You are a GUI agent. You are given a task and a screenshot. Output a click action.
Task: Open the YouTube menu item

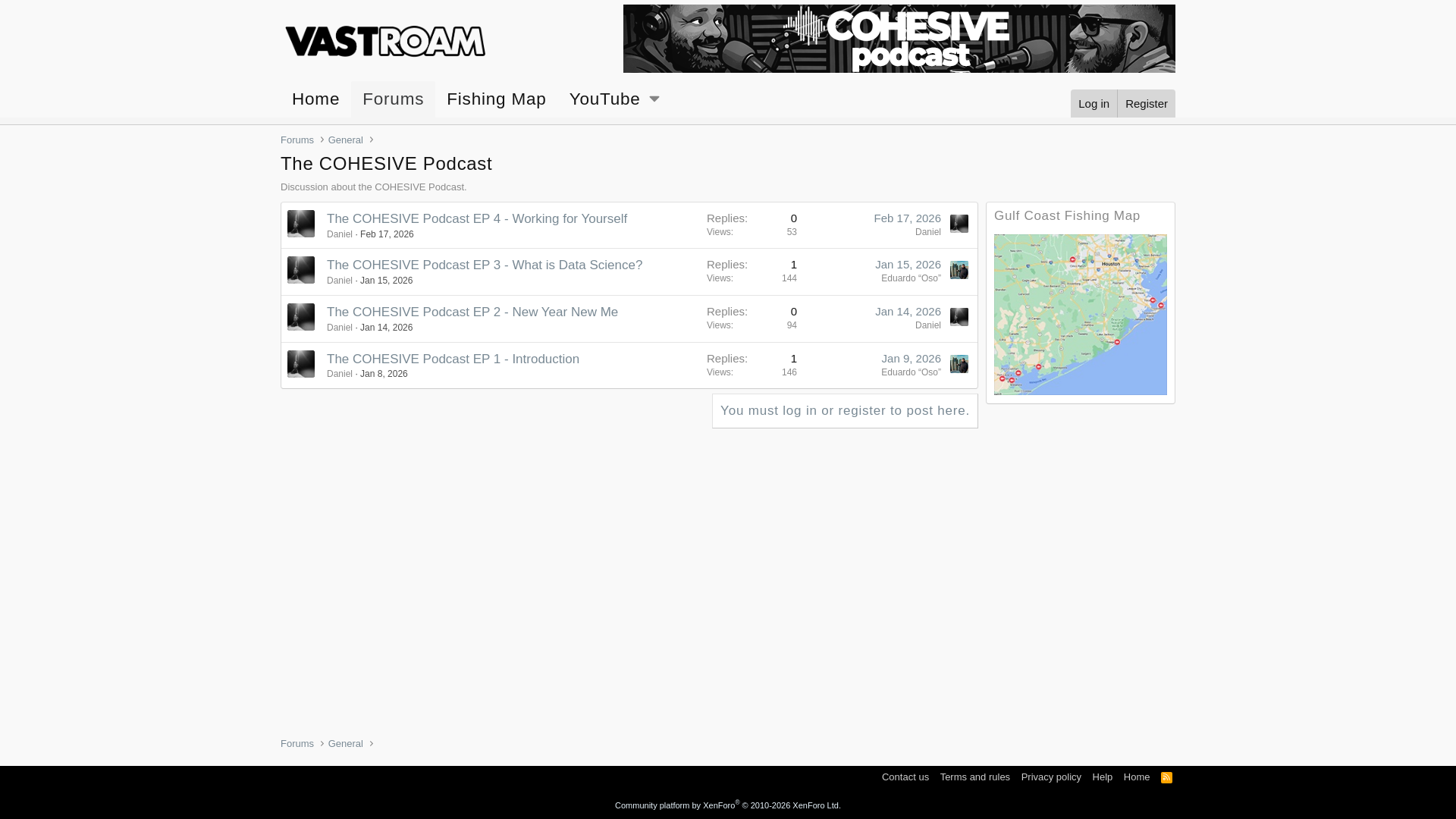[604, 99]
